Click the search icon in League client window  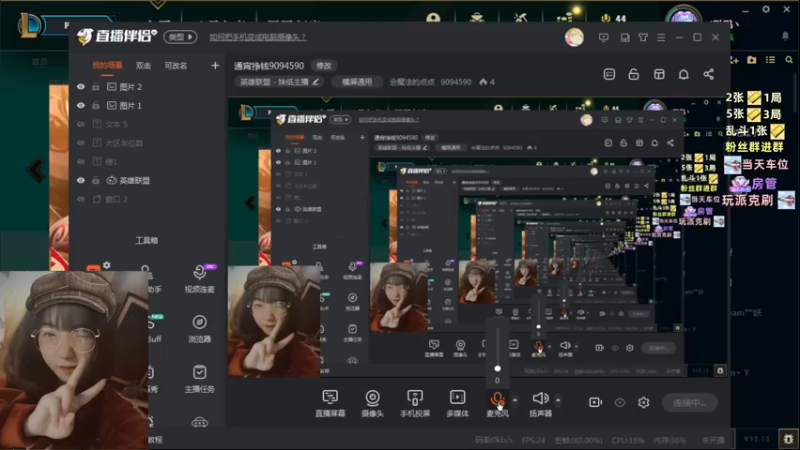click(x=789, y=60)
